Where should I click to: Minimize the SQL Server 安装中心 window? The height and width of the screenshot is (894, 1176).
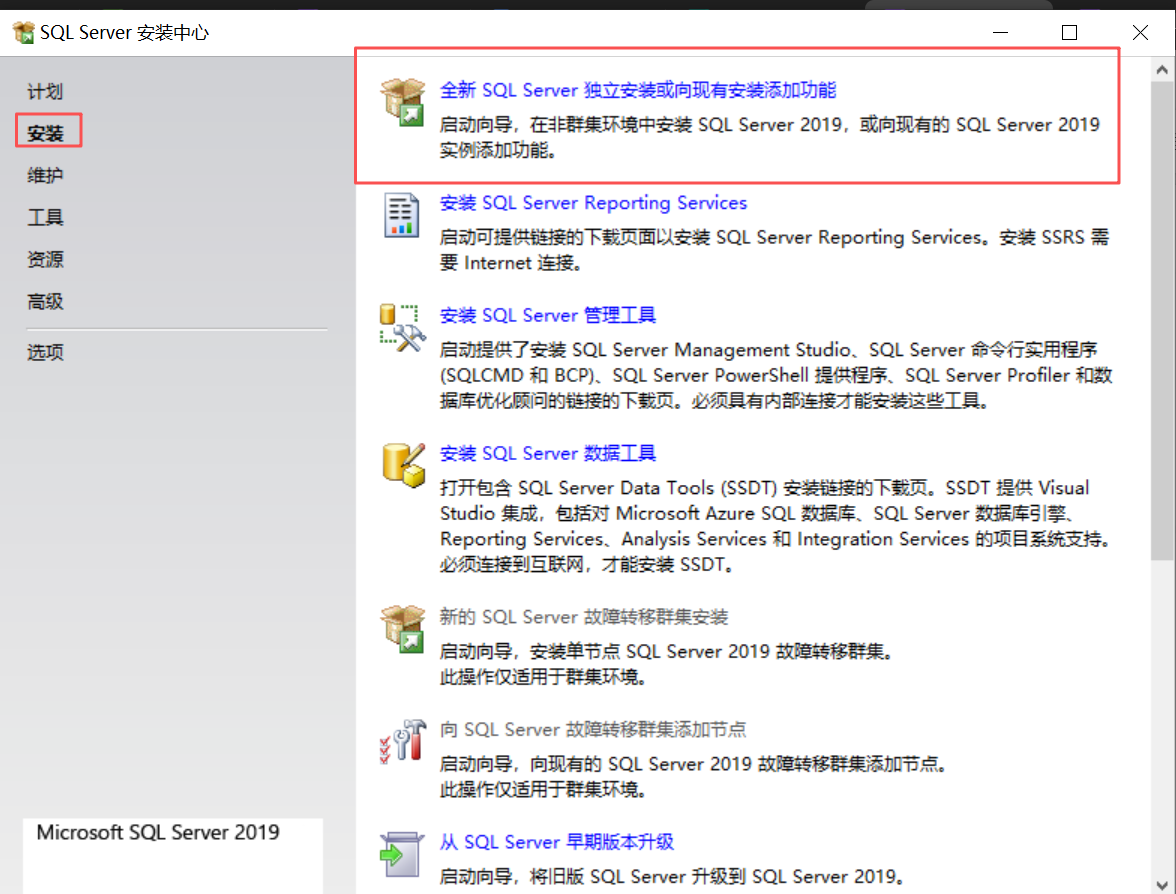pos(1000,32)
